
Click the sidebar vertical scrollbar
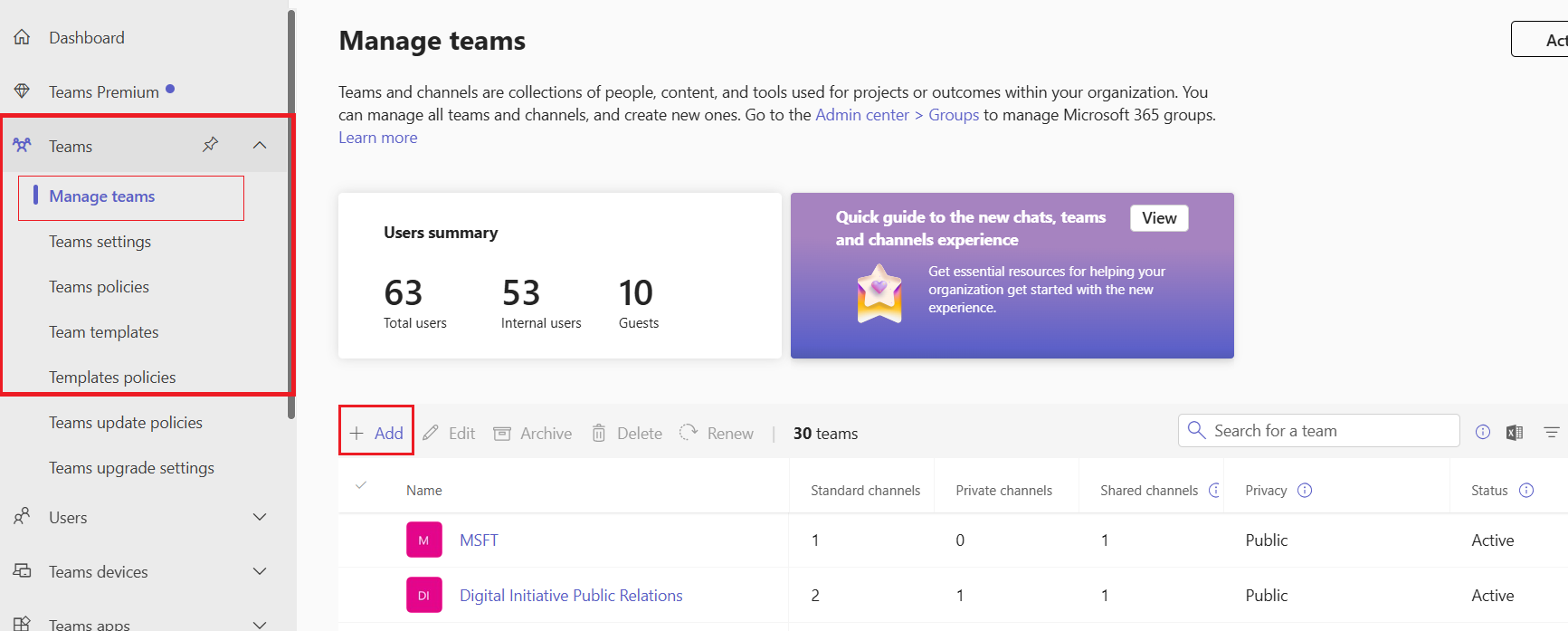(x=290, y=217)
